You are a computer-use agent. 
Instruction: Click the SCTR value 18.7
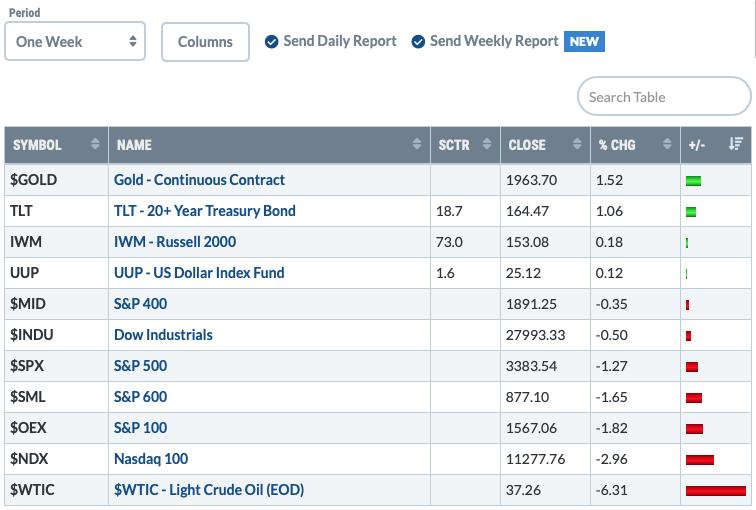click(449, 211)
